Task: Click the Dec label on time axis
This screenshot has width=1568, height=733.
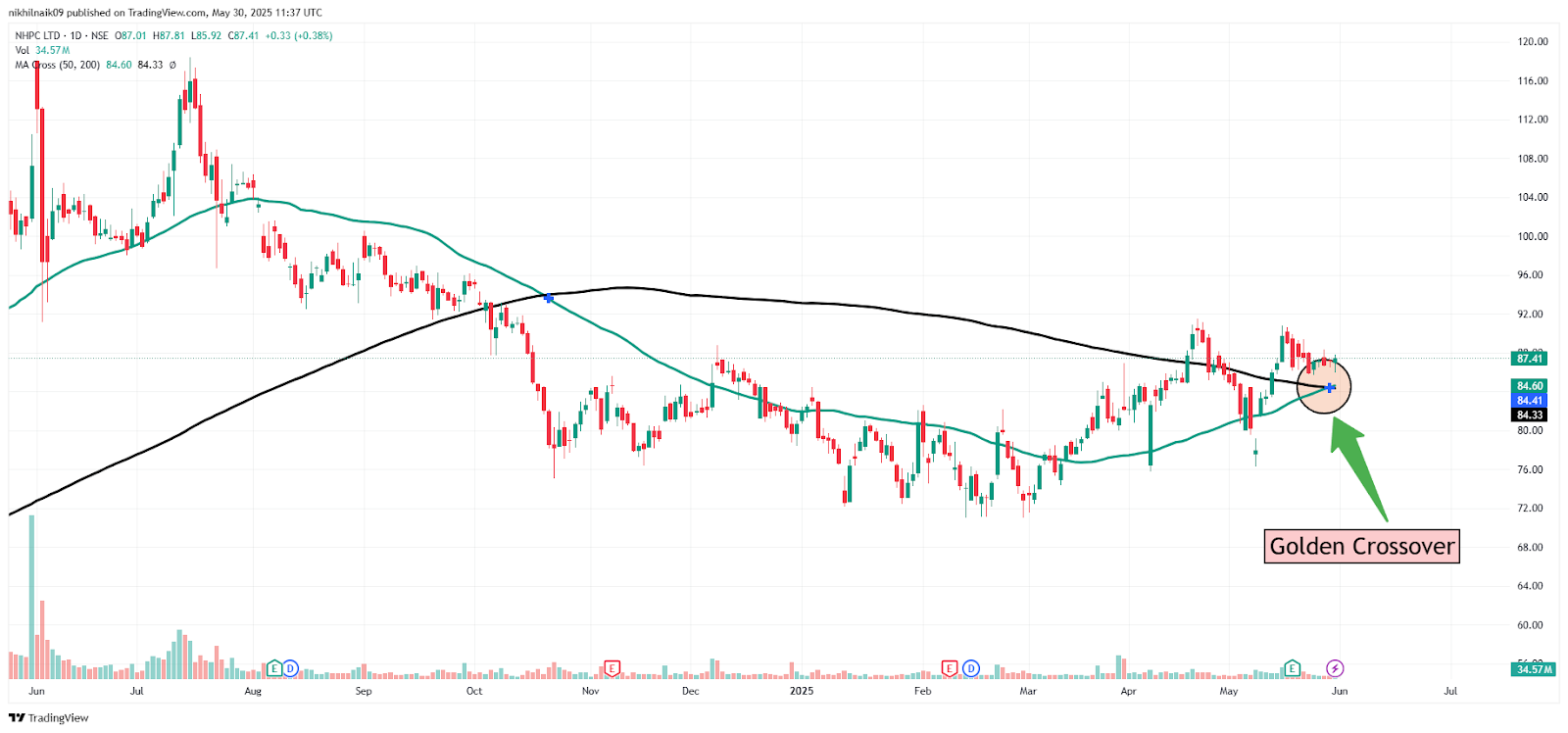Action: [691, 691]
